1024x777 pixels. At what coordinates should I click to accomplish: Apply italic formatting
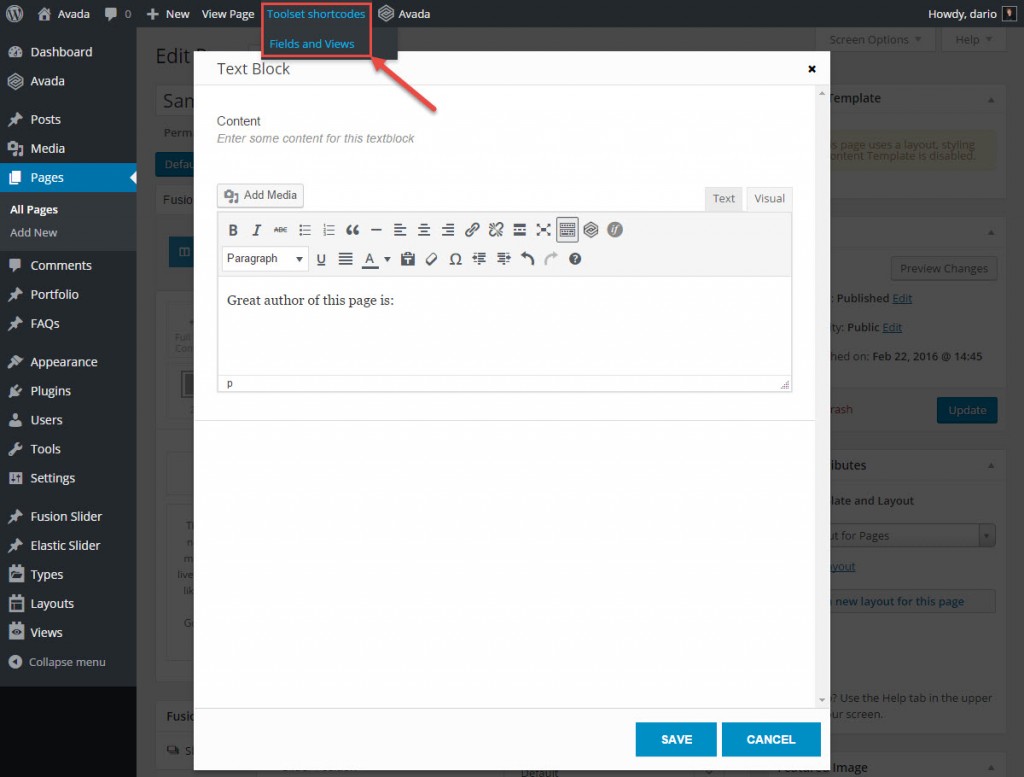point(257,229)
